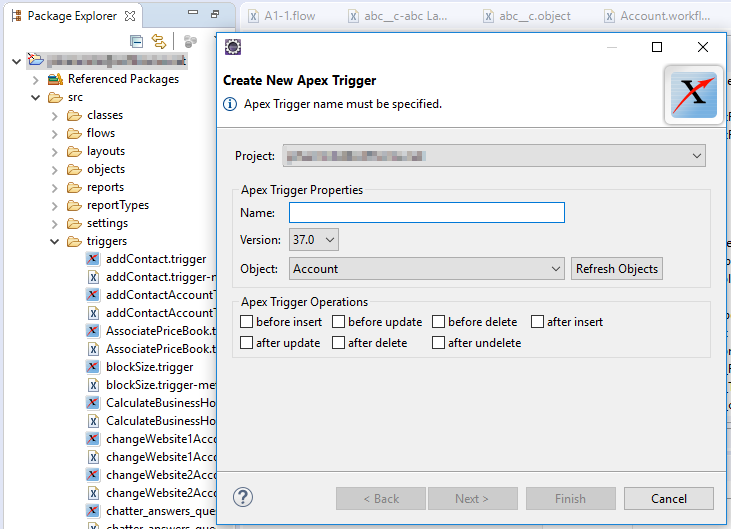731x529 pixels.
Task: Open the dialog help question mark icon
Action: pyautogui.click(x=243, y=497)
